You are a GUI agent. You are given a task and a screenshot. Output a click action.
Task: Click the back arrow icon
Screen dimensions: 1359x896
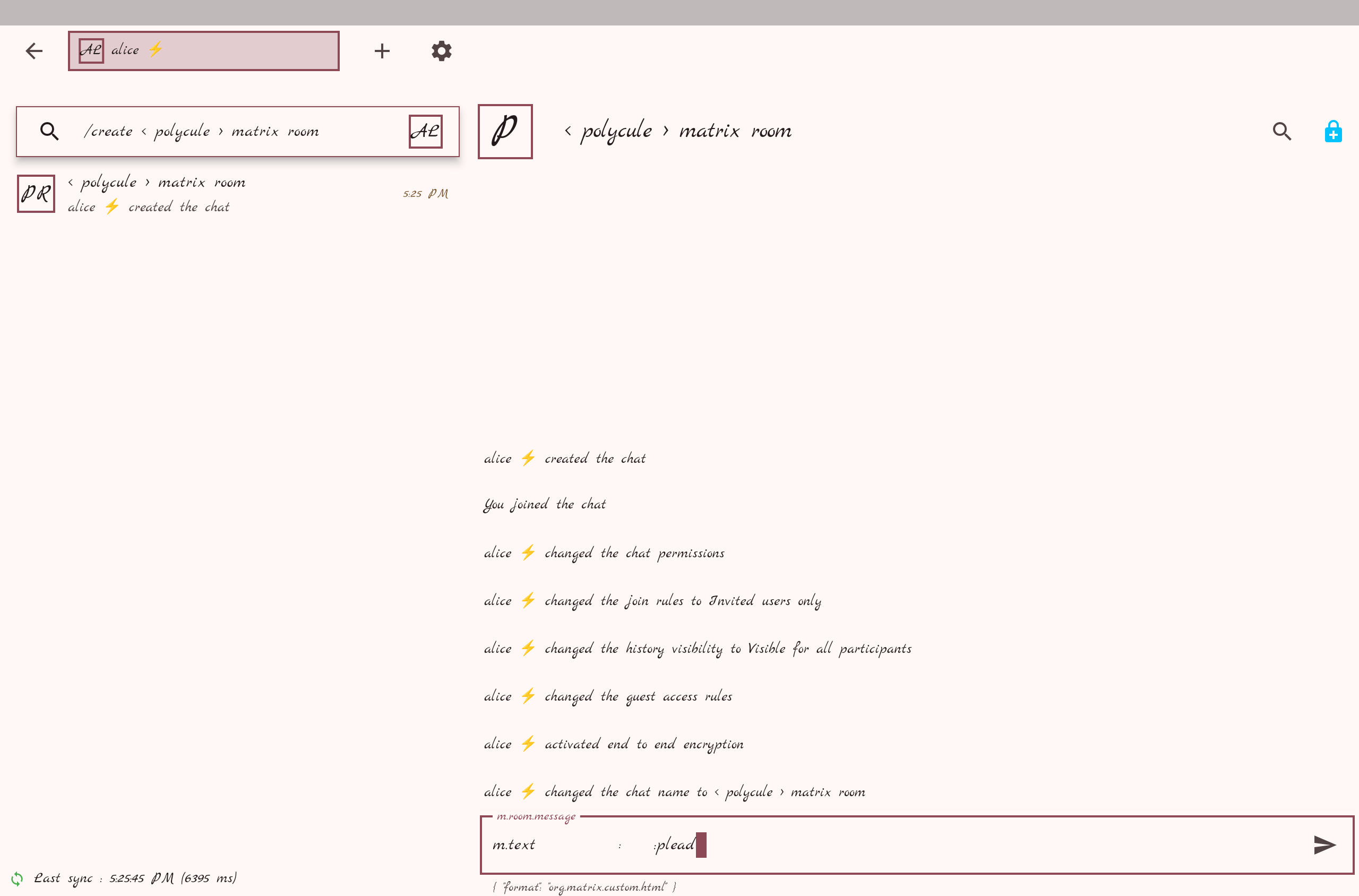click(x=35, y=51)
